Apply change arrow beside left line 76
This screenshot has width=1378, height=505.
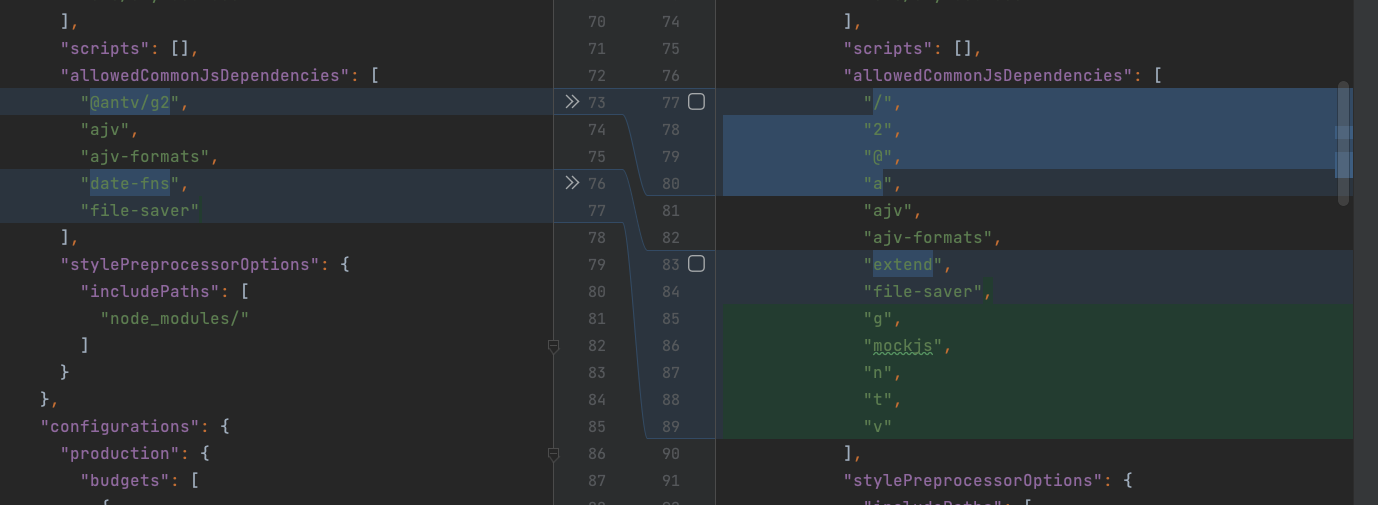click(571, 183)
